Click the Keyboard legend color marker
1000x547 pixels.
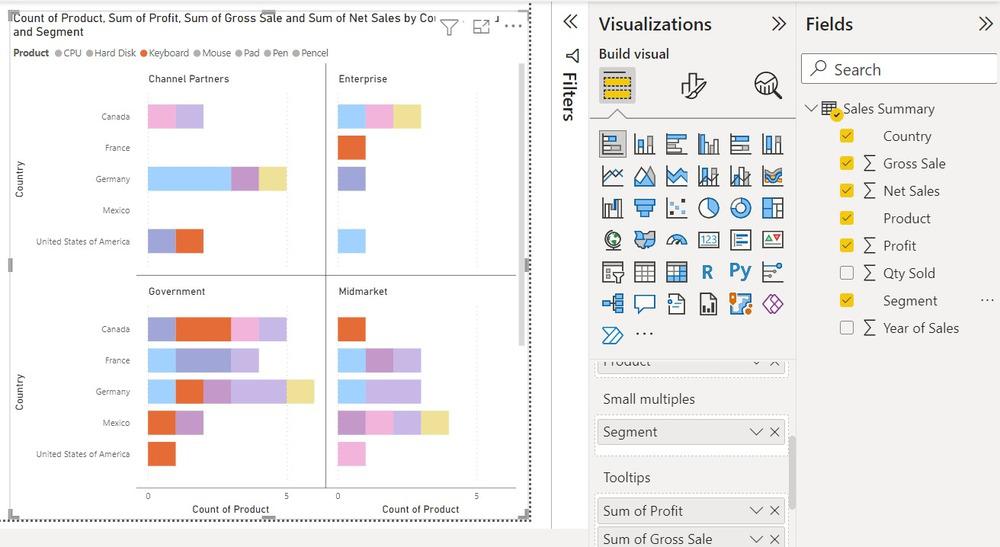click(x=145, y=53)
